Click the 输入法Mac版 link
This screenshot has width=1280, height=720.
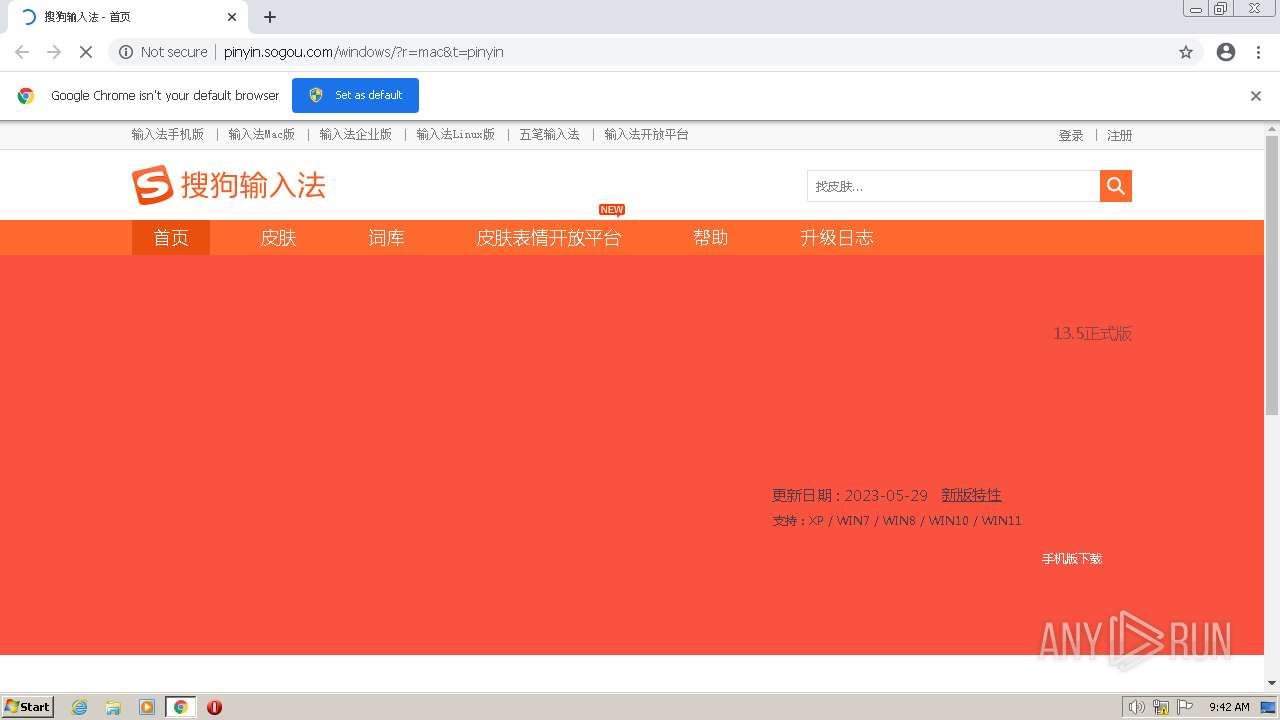261,134
